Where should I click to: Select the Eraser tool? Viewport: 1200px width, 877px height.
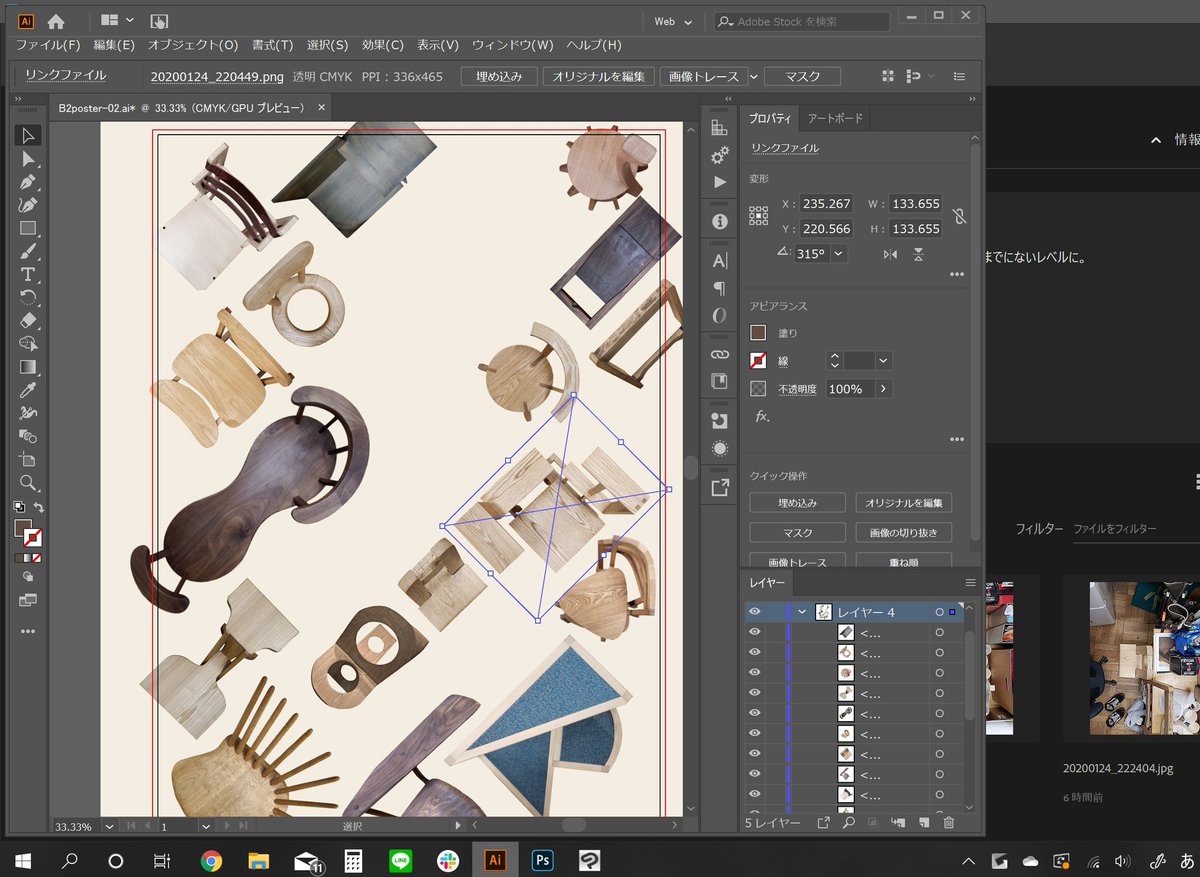28,320
